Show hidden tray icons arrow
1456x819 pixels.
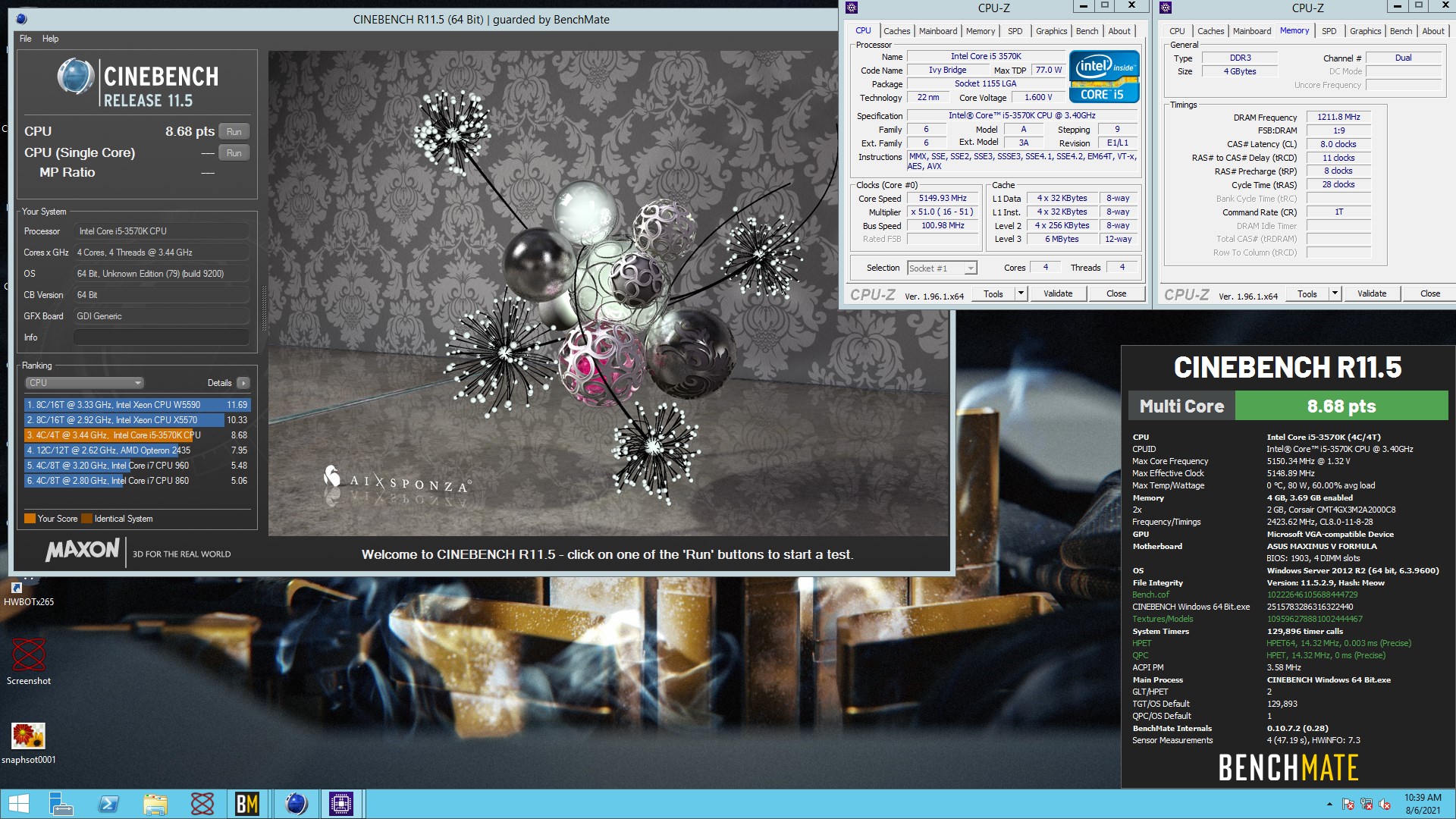click(1329, 805)
